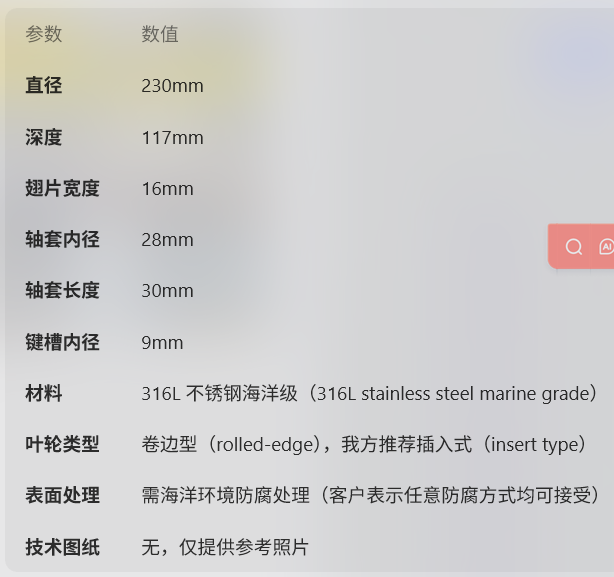Click the 230mm diameter value
This screenshot has height=577, width=614.
[172, 86]
